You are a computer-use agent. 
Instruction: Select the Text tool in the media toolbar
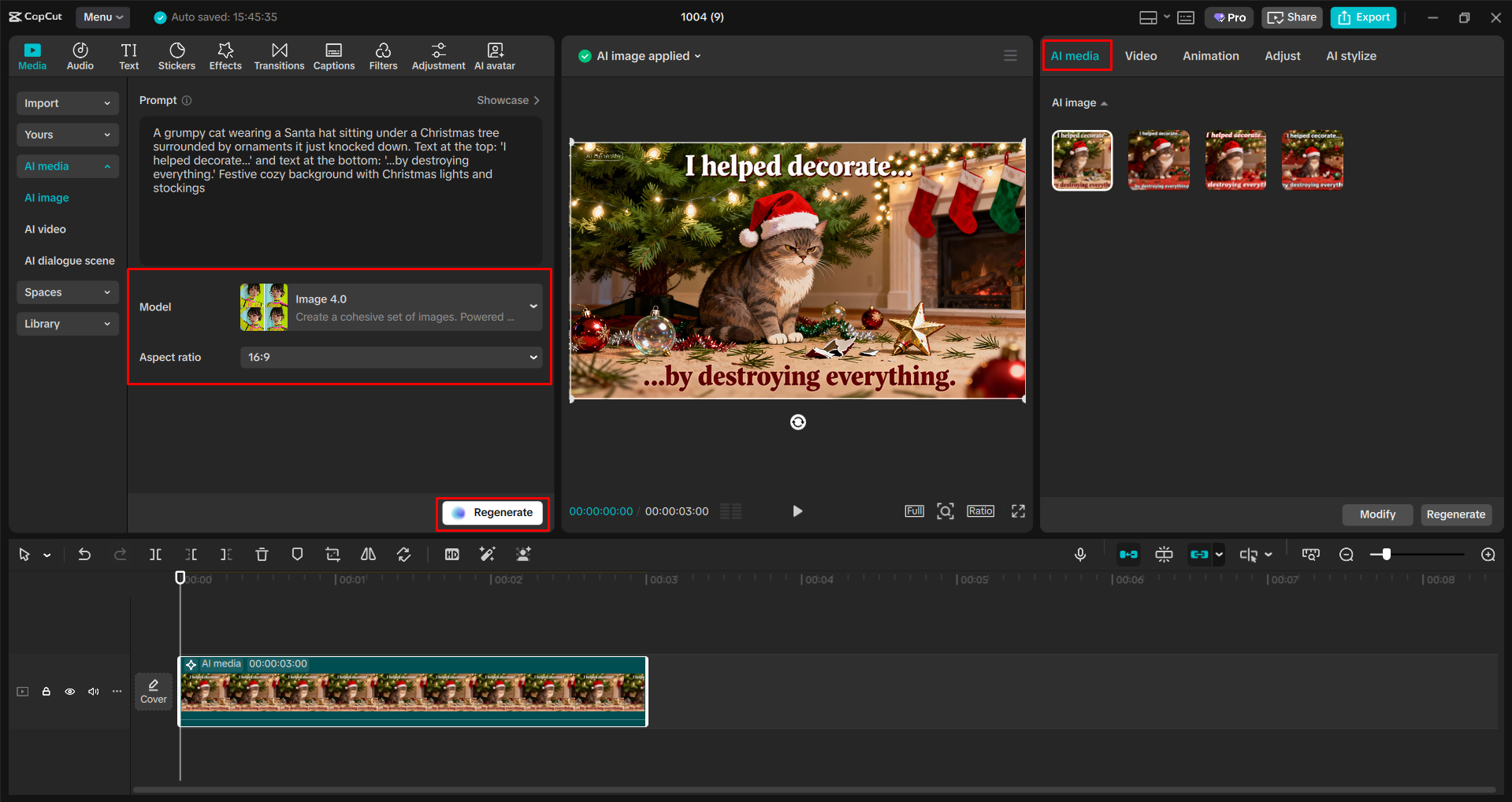(128, 55)
